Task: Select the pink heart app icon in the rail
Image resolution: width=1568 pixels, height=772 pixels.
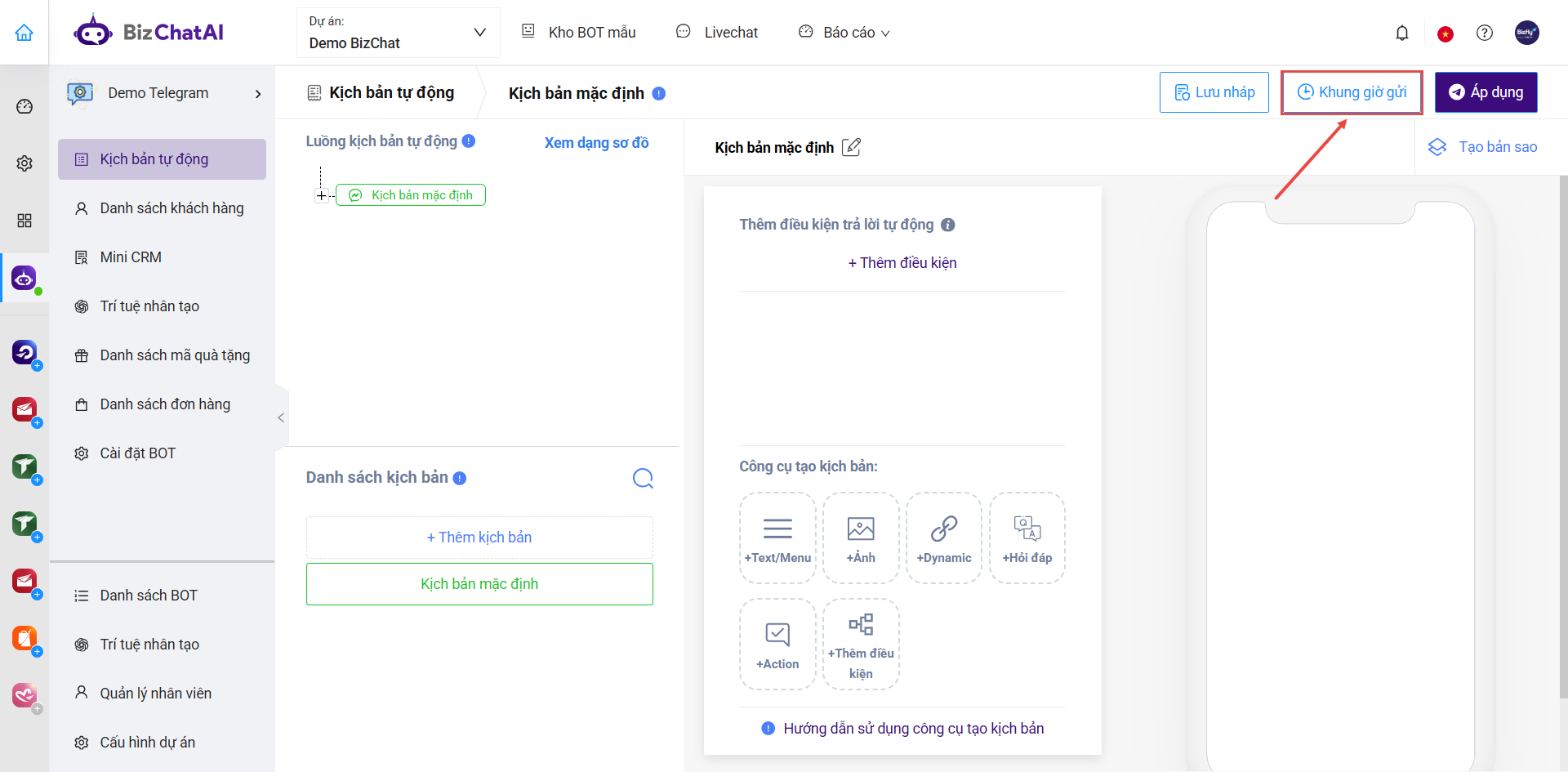Action: (x=24, y=695)
